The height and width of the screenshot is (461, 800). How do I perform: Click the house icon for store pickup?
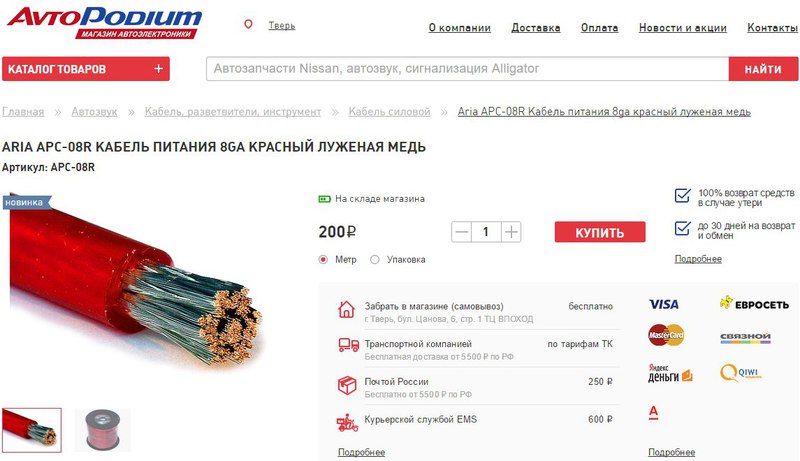[x=346, y=309]
